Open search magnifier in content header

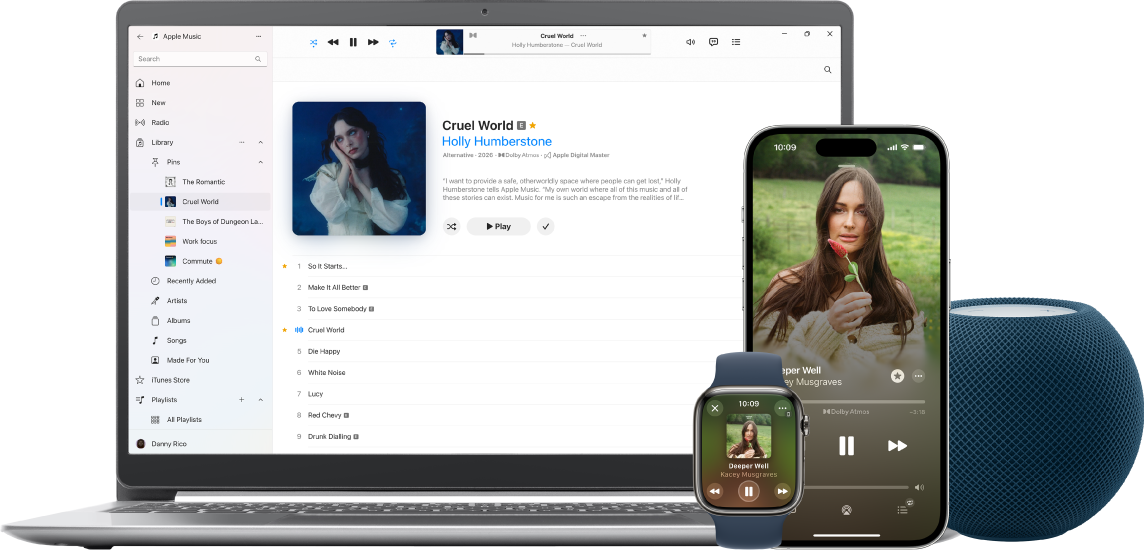point(827,70)
